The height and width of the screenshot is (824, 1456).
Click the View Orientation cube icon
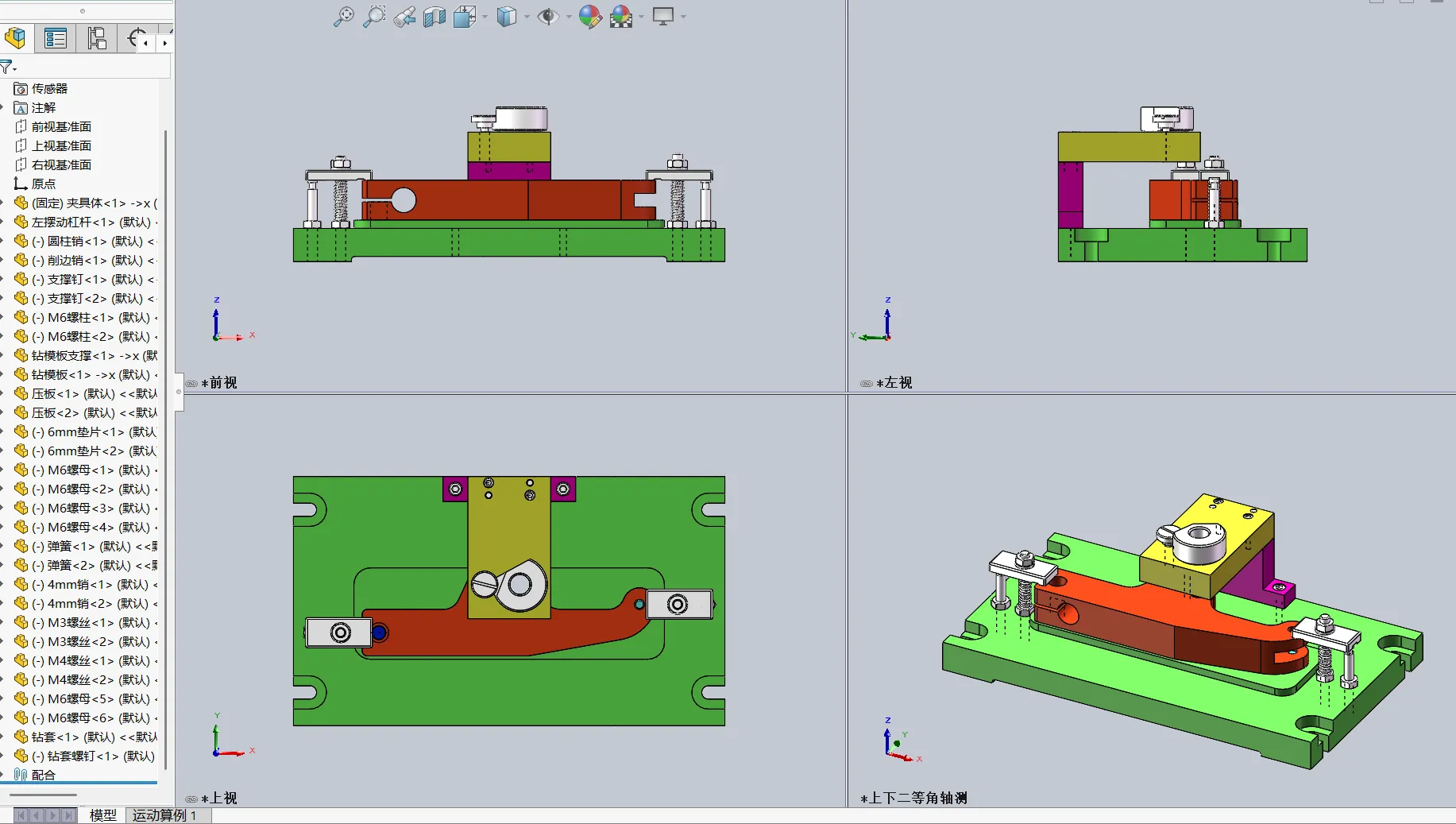(x=465, y=17)
